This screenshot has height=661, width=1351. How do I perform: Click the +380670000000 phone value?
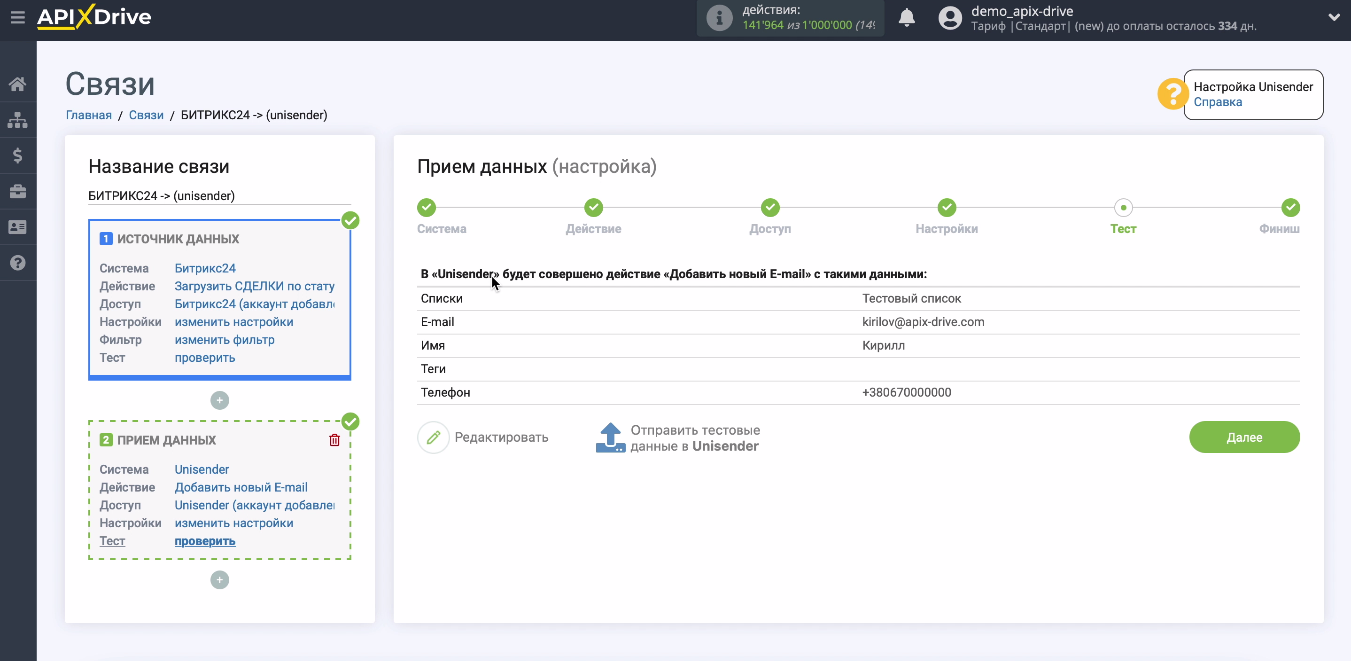[x=907, y=393]
